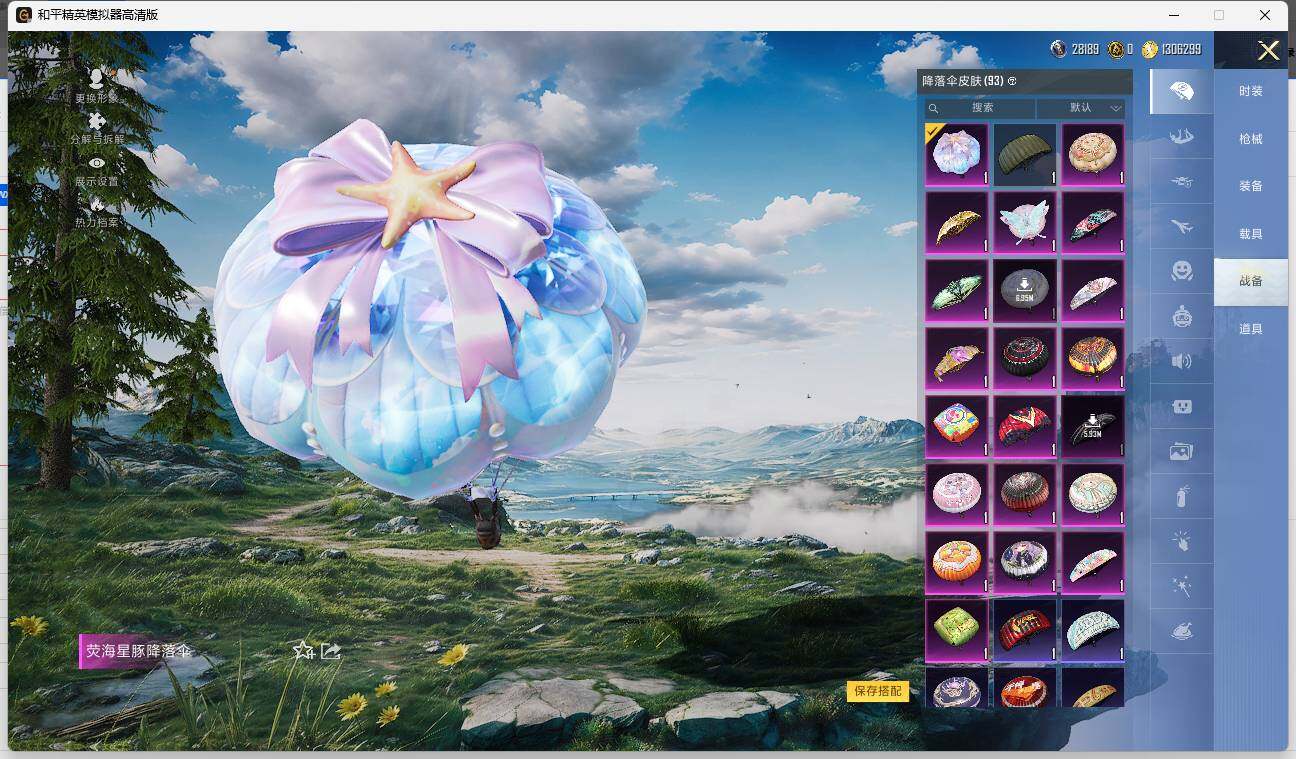The image size is (1296, 759).
Task: Select the skydiving figure category icon
Action: coord(1181,136)
